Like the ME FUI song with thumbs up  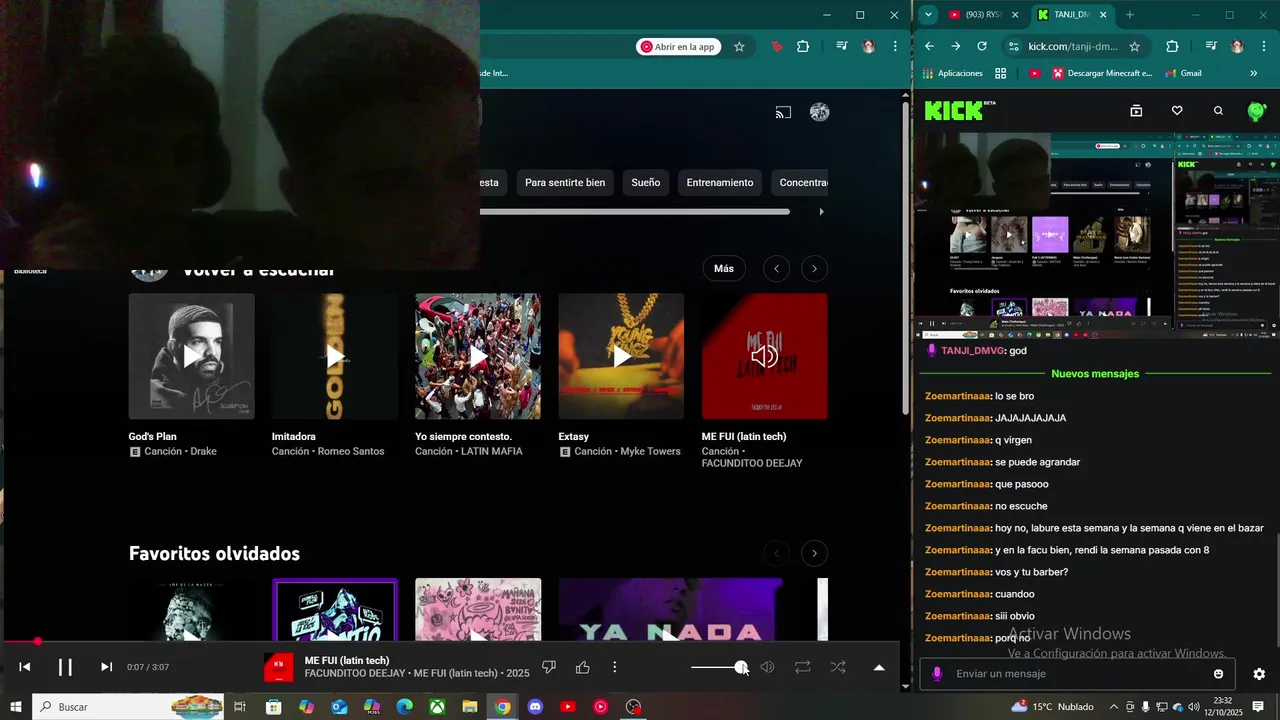point(583,667)
